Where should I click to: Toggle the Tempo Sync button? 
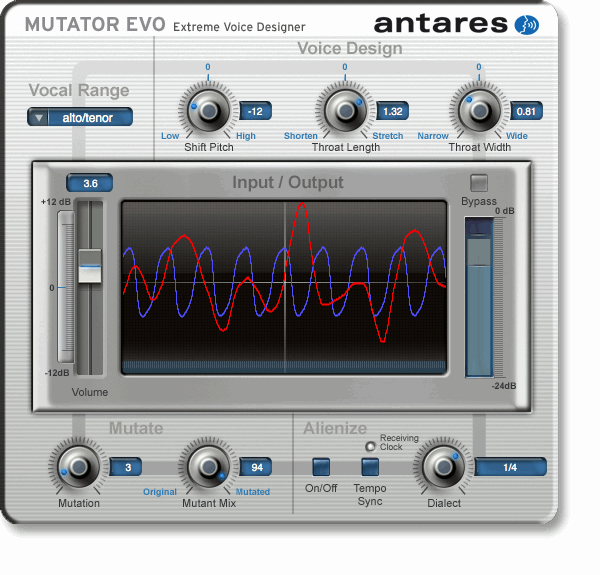370,467
